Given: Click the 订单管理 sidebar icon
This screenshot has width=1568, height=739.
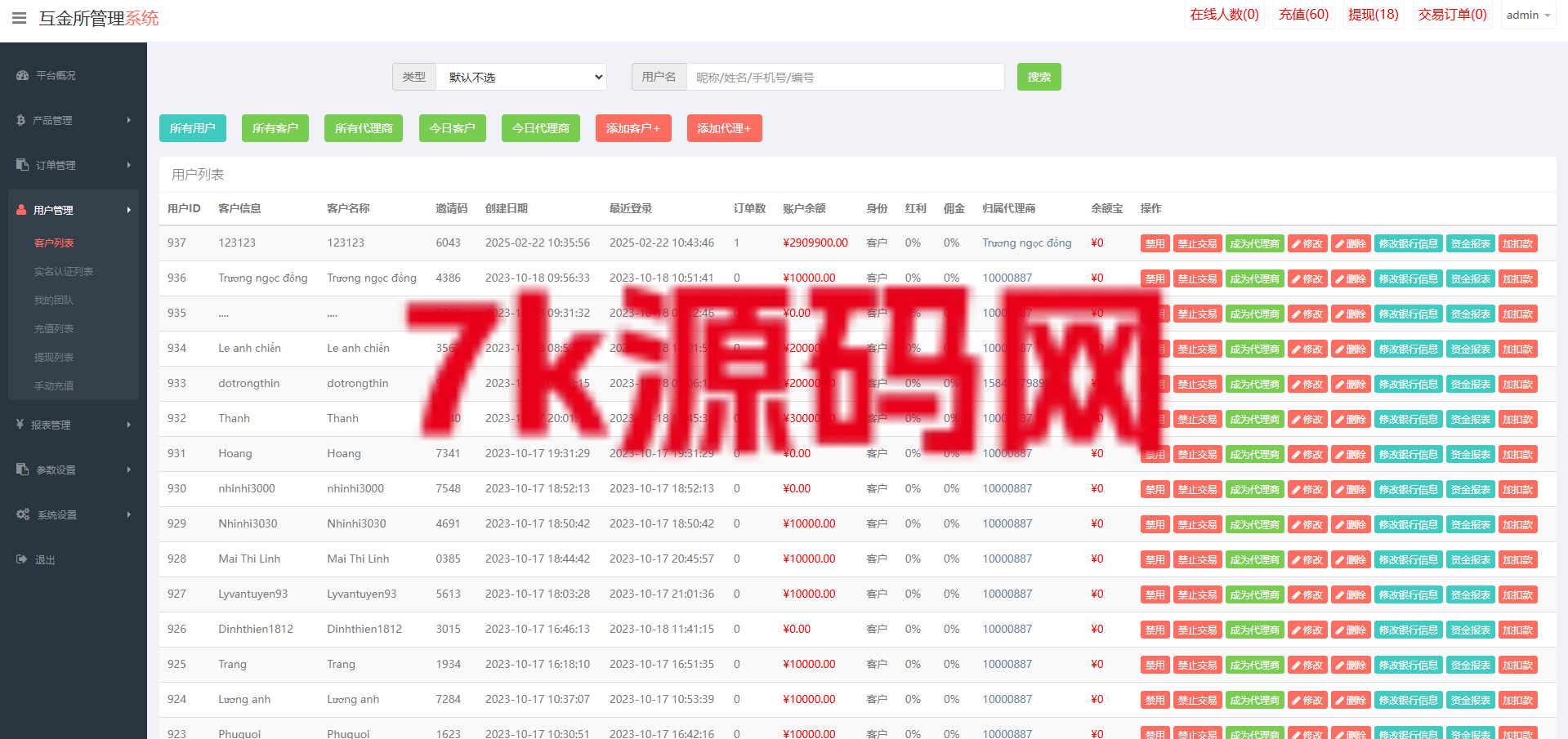Looking at the screenshot, I should point(22,165).
